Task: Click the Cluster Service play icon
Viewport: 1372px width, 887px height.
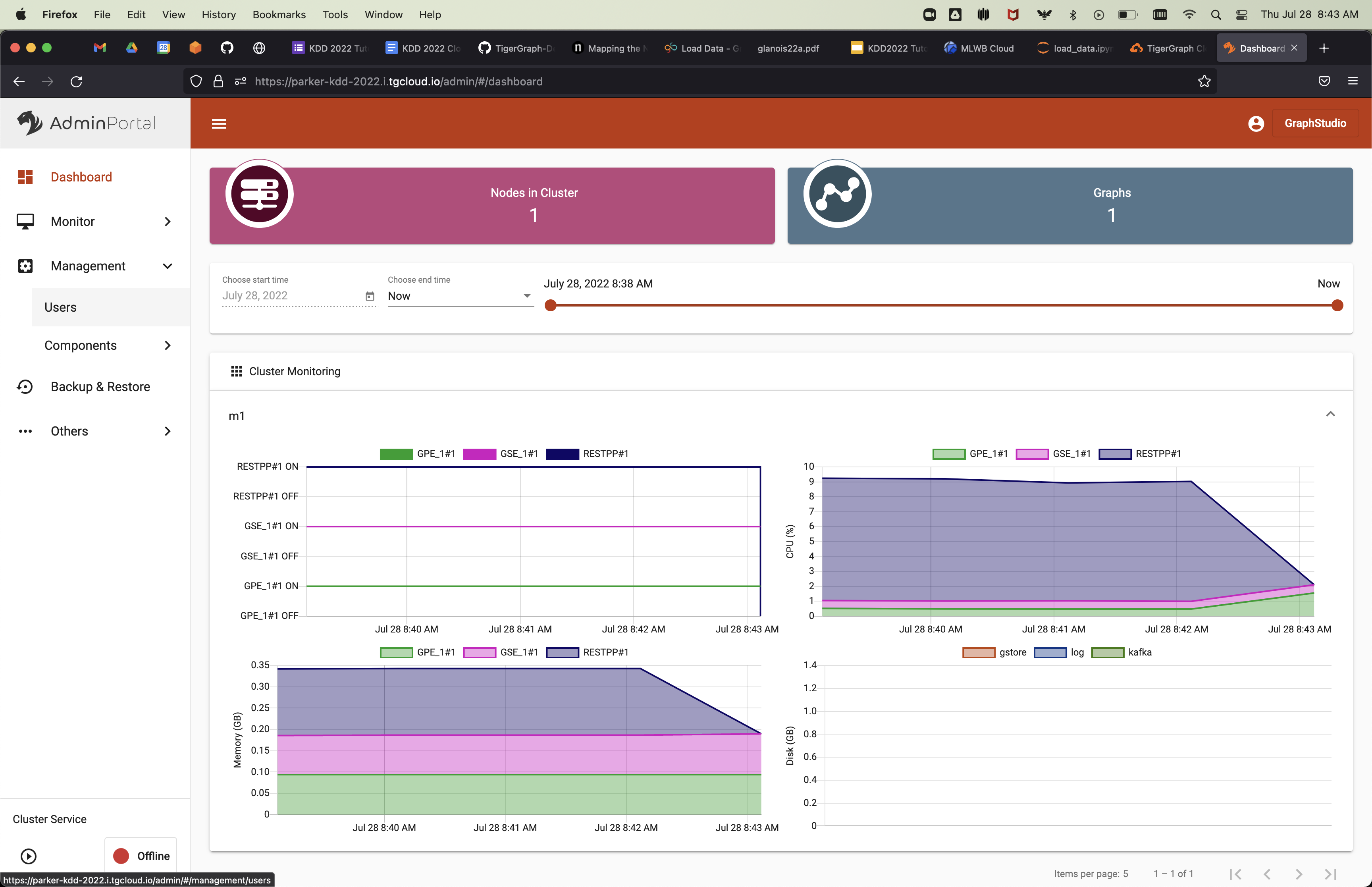Action: (28, 856)
